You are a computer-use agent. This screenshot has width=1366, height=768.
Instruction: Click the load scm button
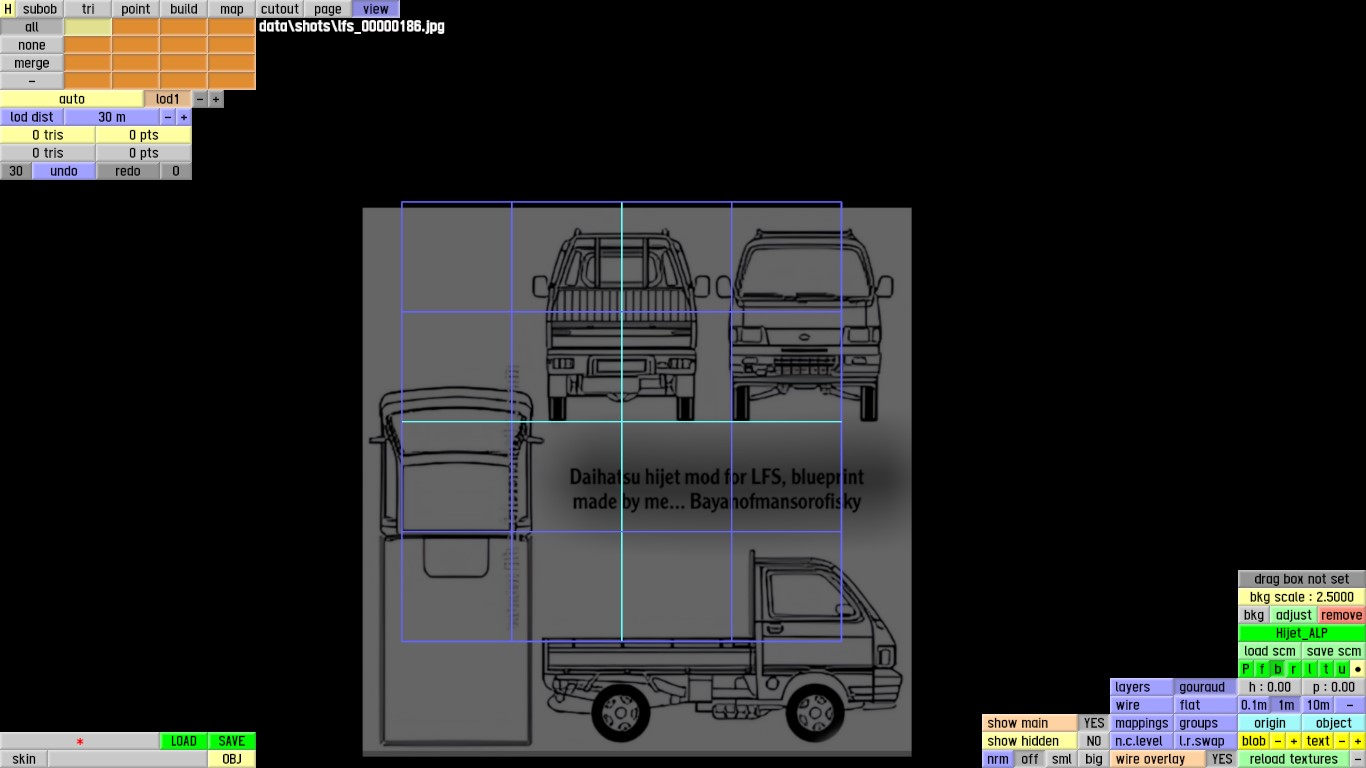pyautogui.click(x=1270, y=651)
